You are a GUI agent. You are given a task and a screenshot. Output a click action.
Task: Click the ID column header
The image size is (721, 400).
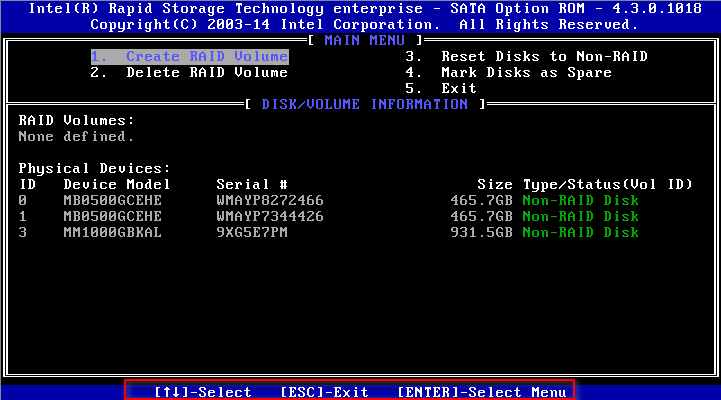click(27, 184)
